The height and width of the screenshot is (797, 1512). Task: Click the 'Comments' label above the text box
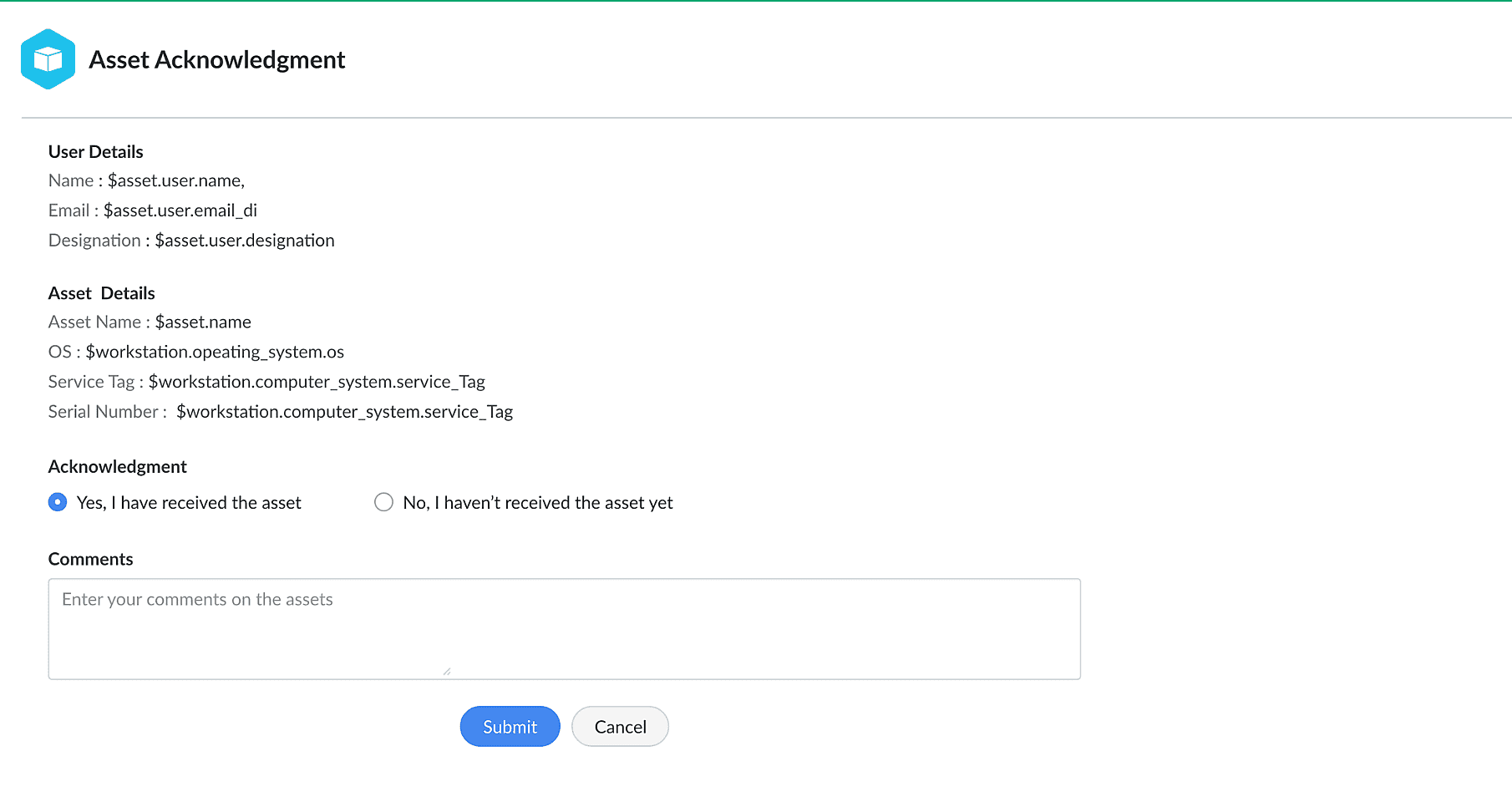pos(90,559)
